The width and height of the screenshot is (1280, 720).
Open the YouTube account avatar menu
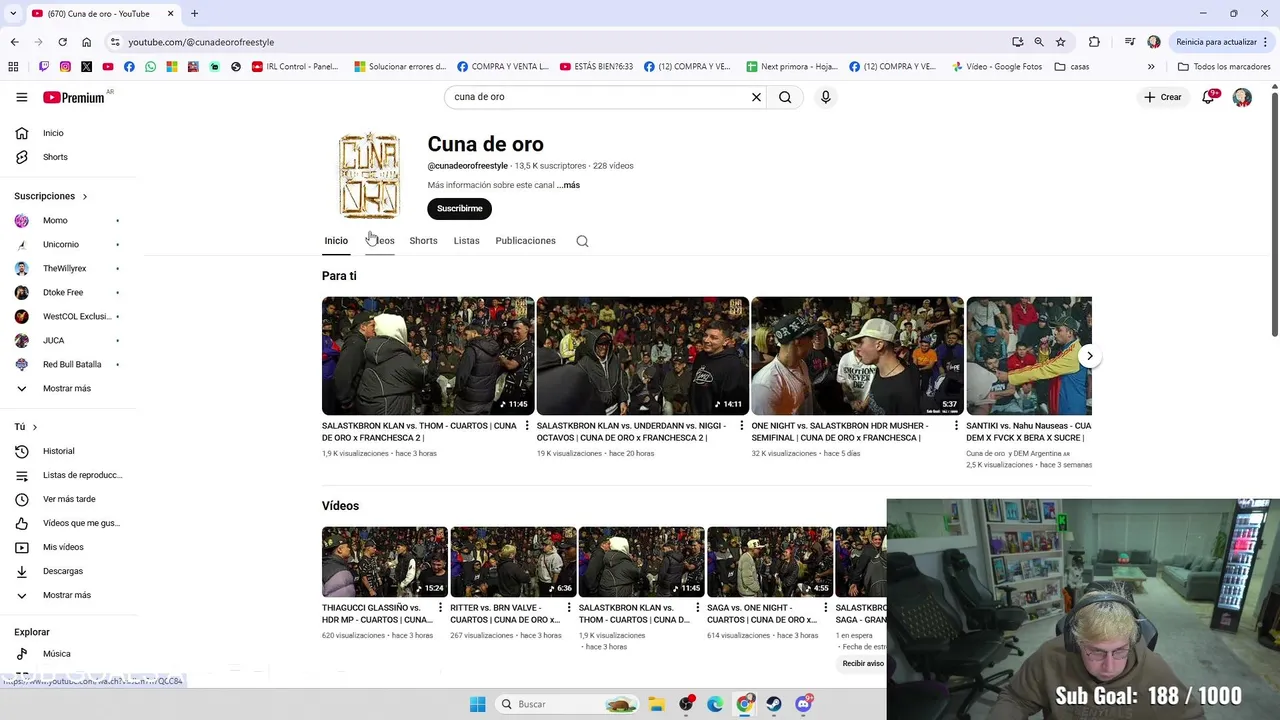point(1242,97)
